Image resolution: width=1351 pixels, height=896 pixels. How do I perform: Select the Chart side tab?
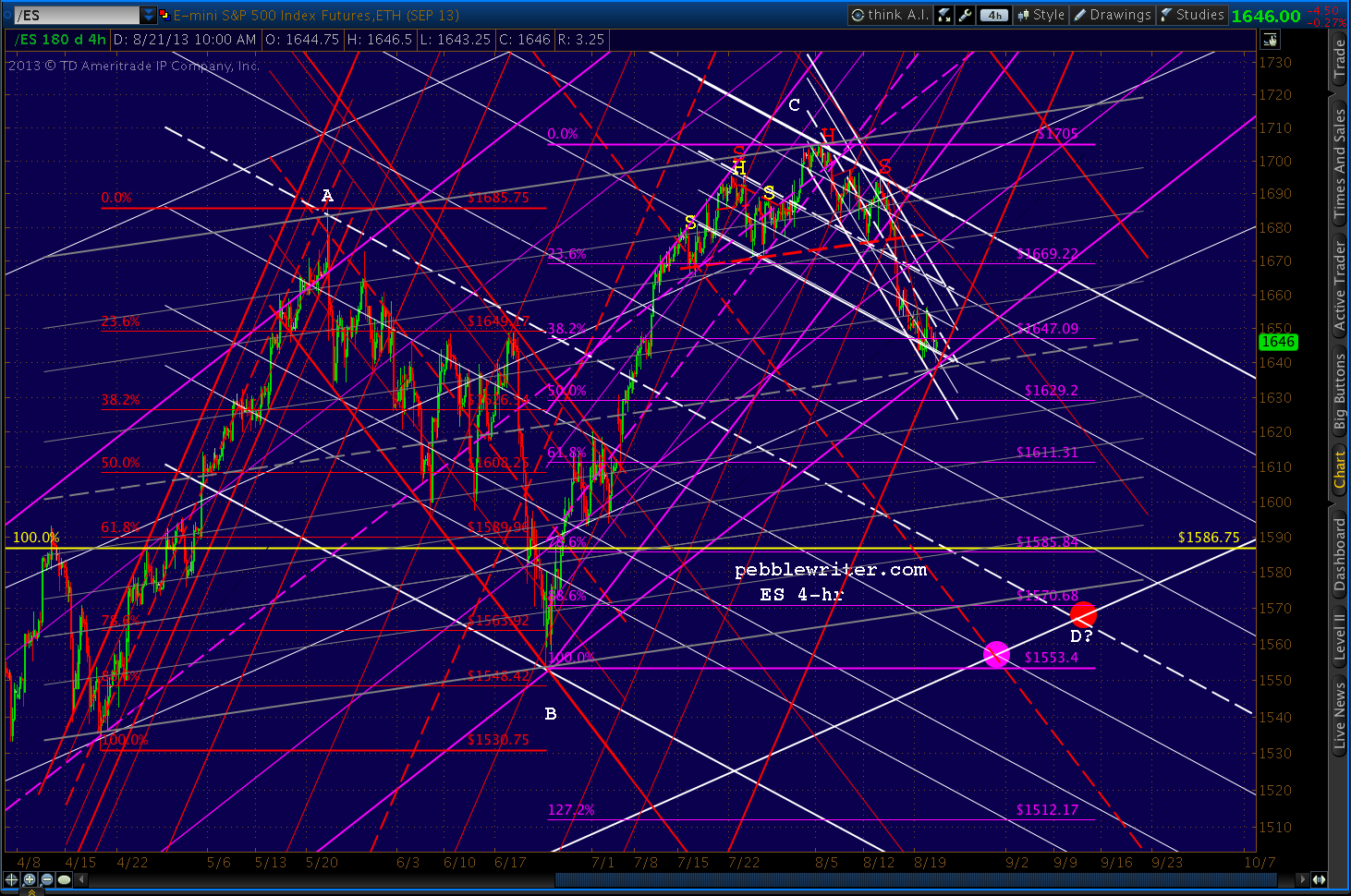[x=1340, y=470]
